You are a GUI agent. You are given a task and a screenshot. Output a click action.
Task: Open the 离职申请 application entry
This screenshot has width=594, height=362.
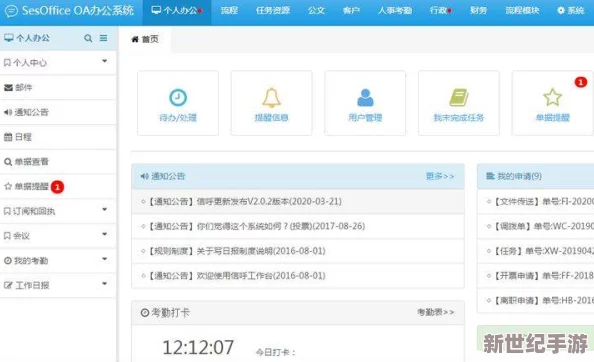coord(536,300)
